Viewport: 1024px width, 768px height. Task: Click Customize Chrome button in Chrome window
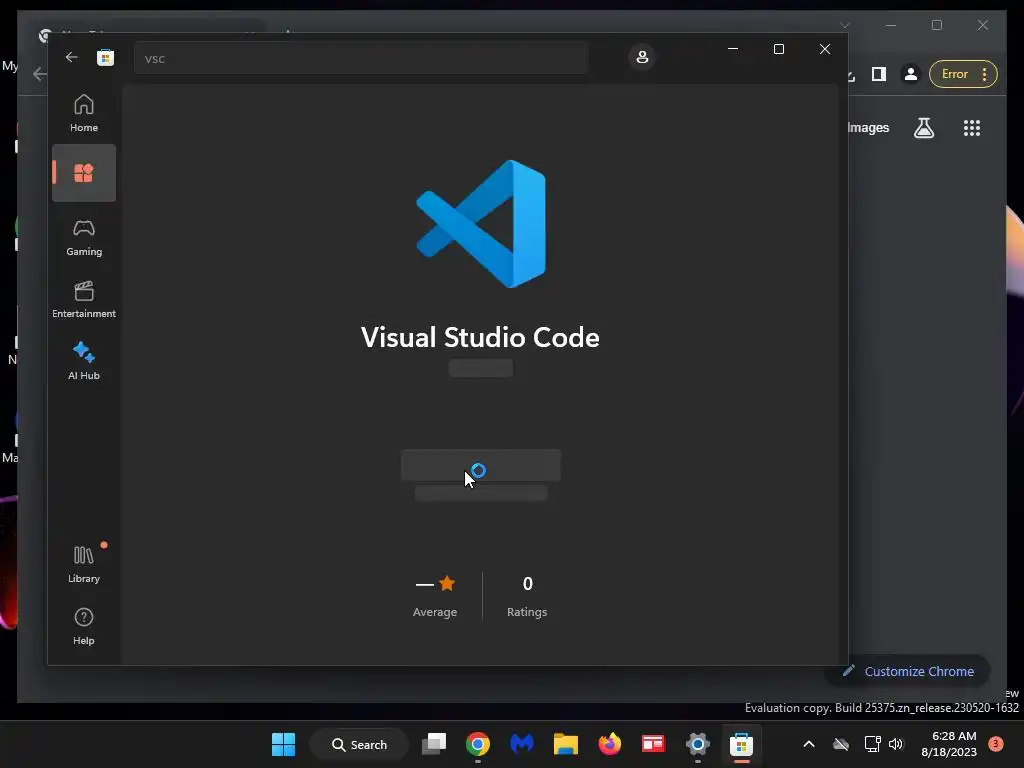908,671
